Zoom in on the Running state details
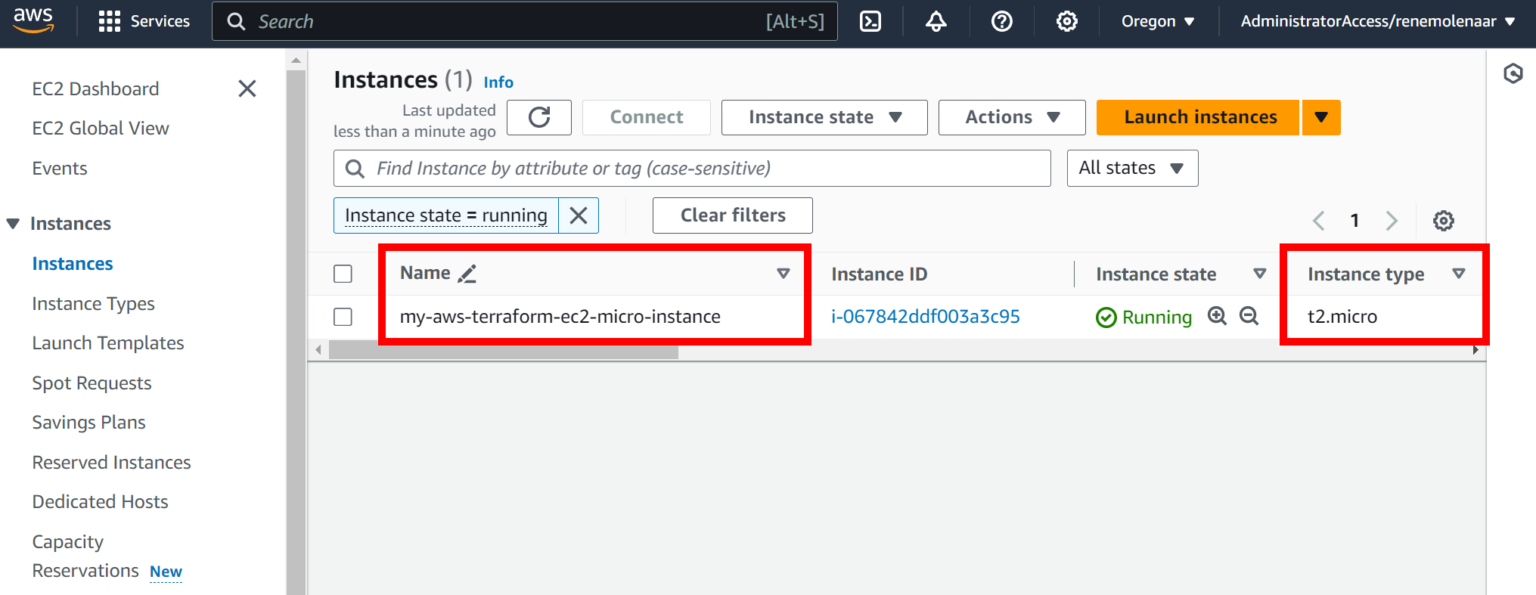This screenshot has width=1536, height=595. coord(1216,315)
